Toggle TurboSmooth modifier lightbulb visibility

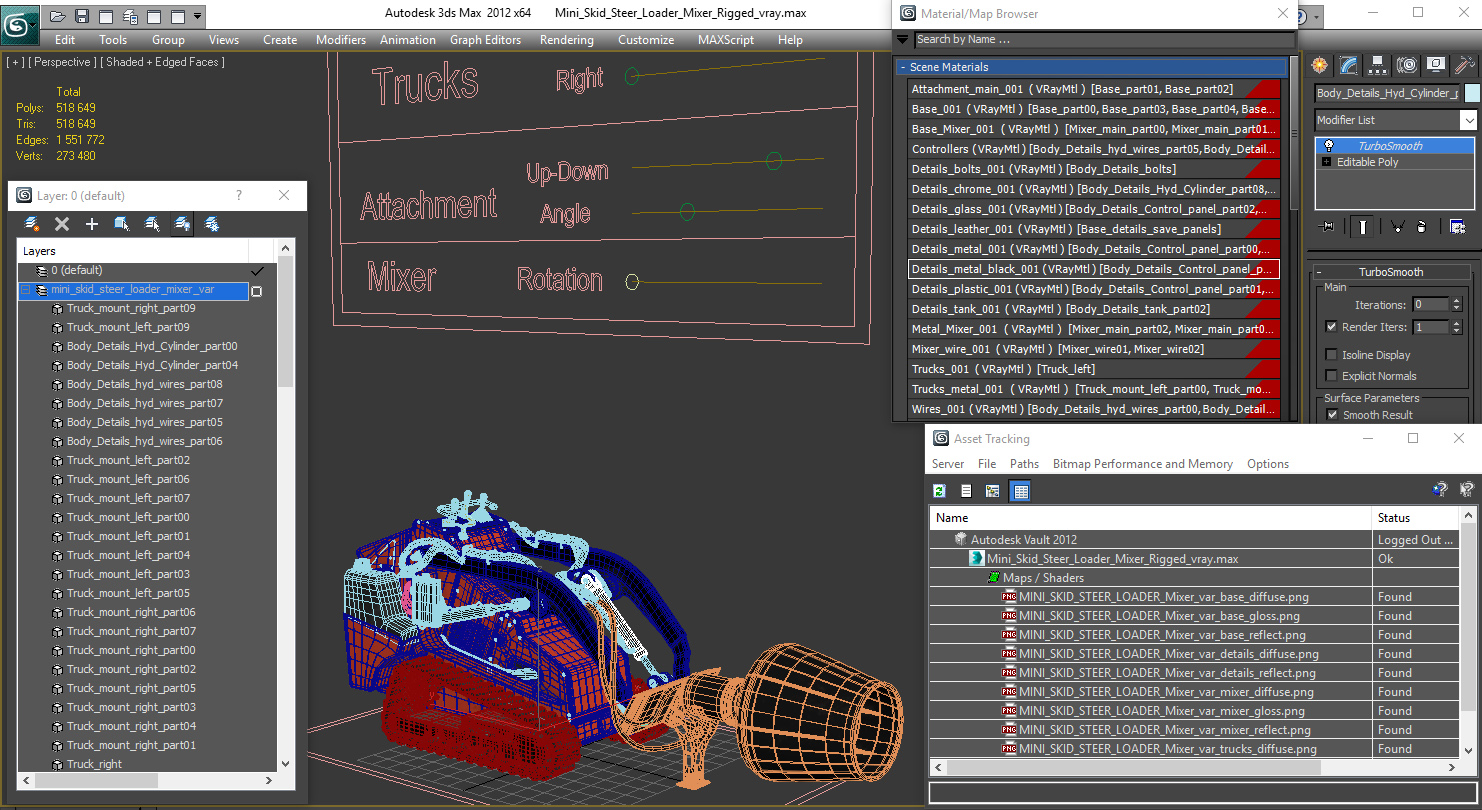1328,146
